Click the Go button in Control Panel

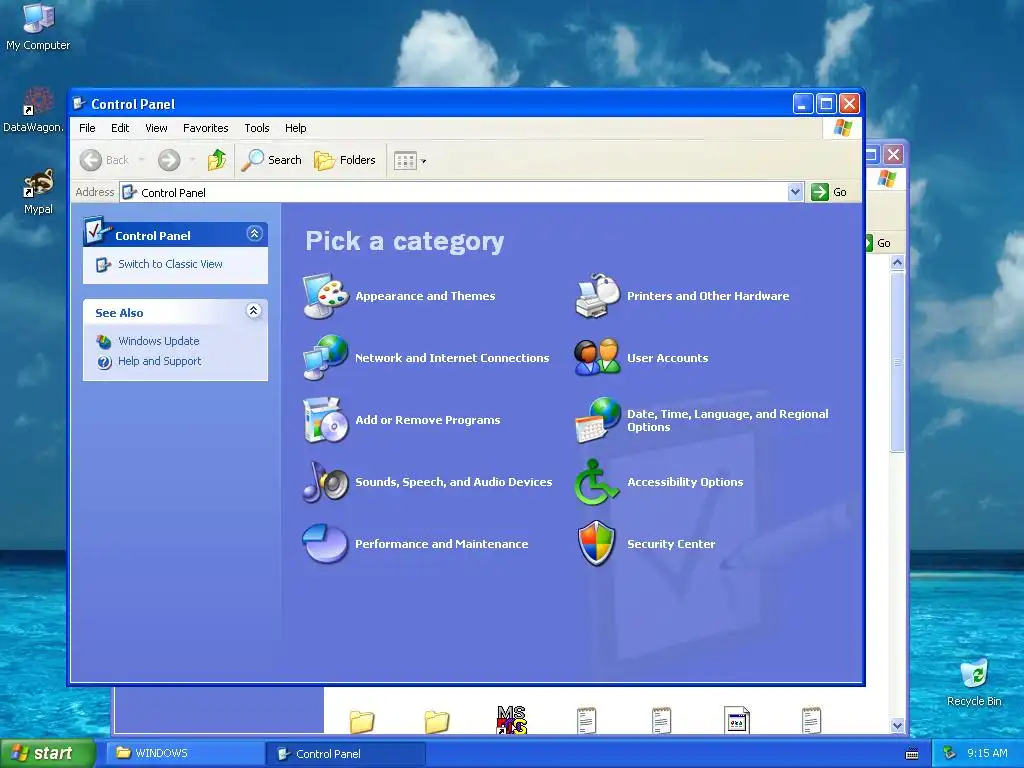[829, 192]
